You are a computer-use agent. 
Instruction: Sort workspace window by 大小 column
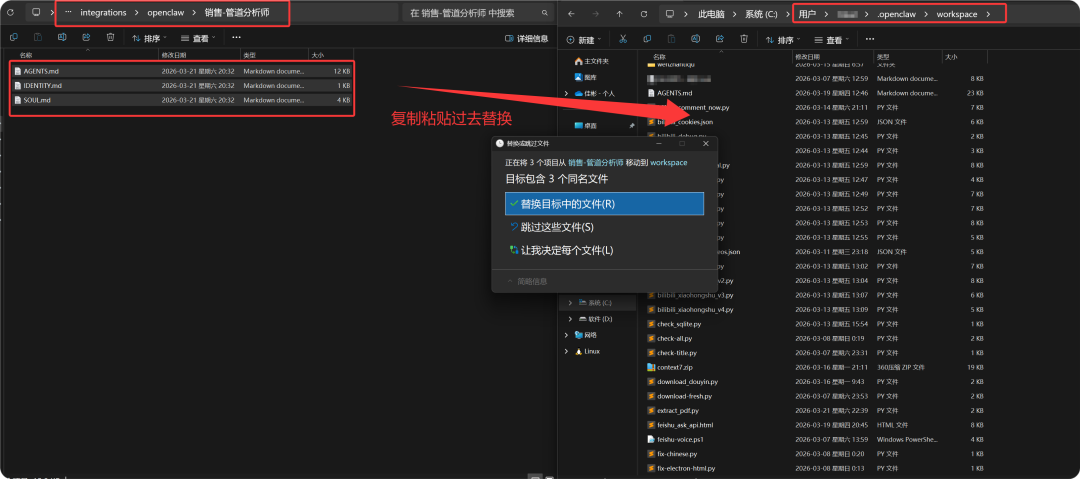pos(964,56)
